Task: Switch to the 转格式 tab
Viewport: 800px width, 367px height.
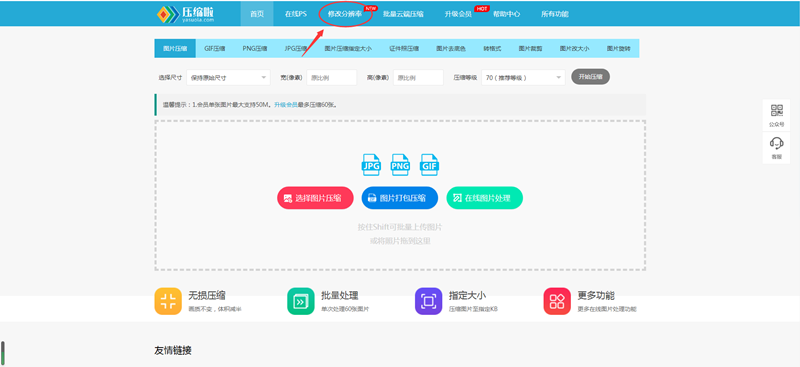Action: 492,48
